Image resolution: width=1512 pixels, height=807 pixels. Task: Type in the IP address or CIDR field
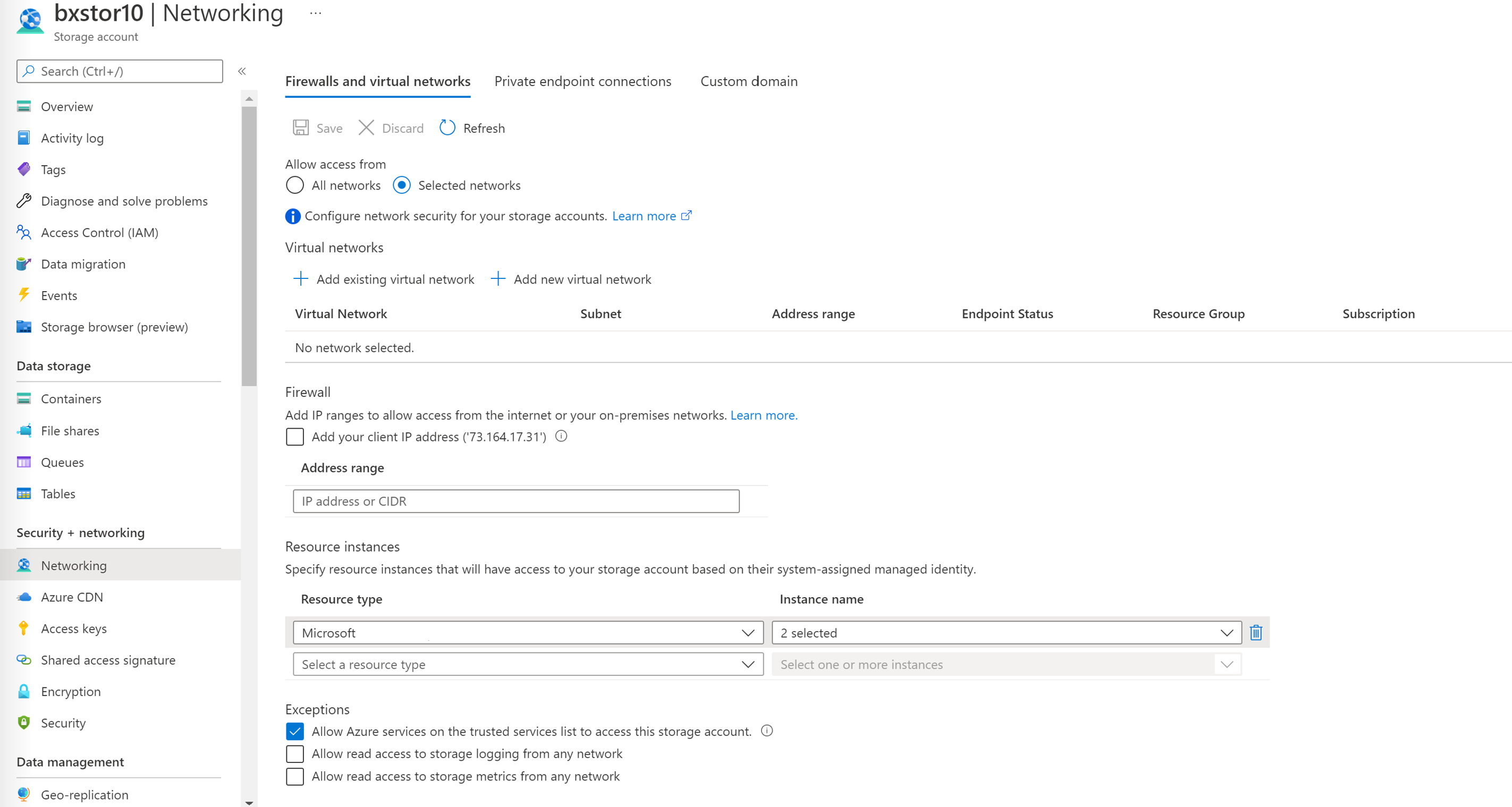coord(516,500)
